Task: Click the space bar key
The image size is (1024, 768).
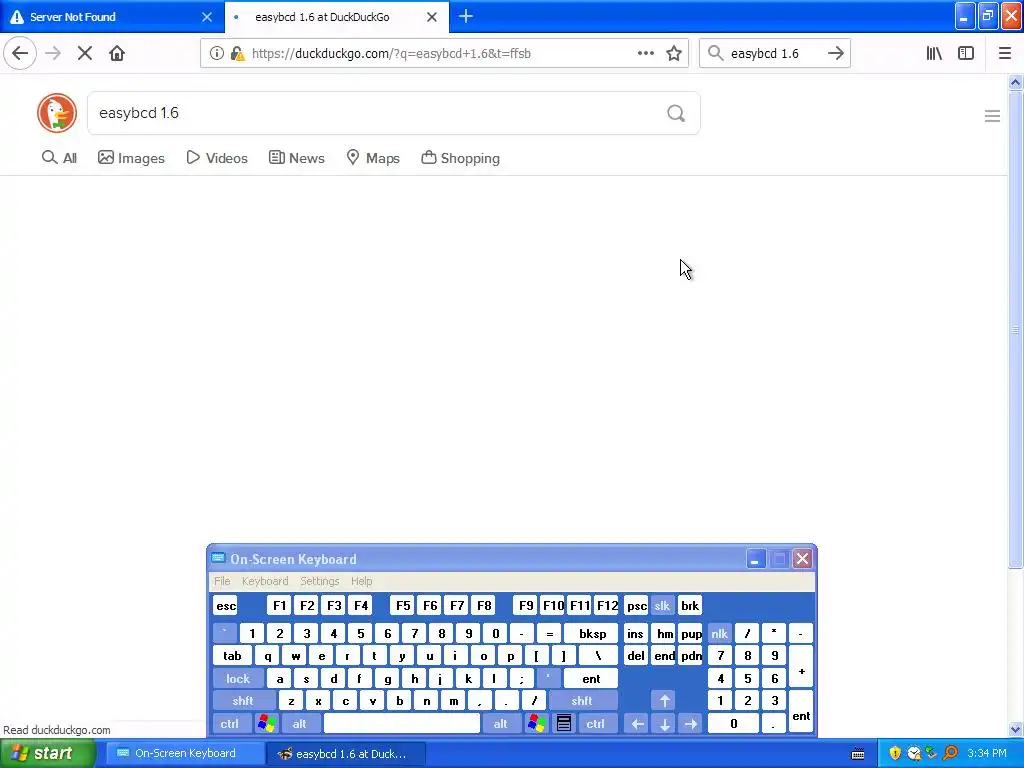Action: [x=402, y=724]
